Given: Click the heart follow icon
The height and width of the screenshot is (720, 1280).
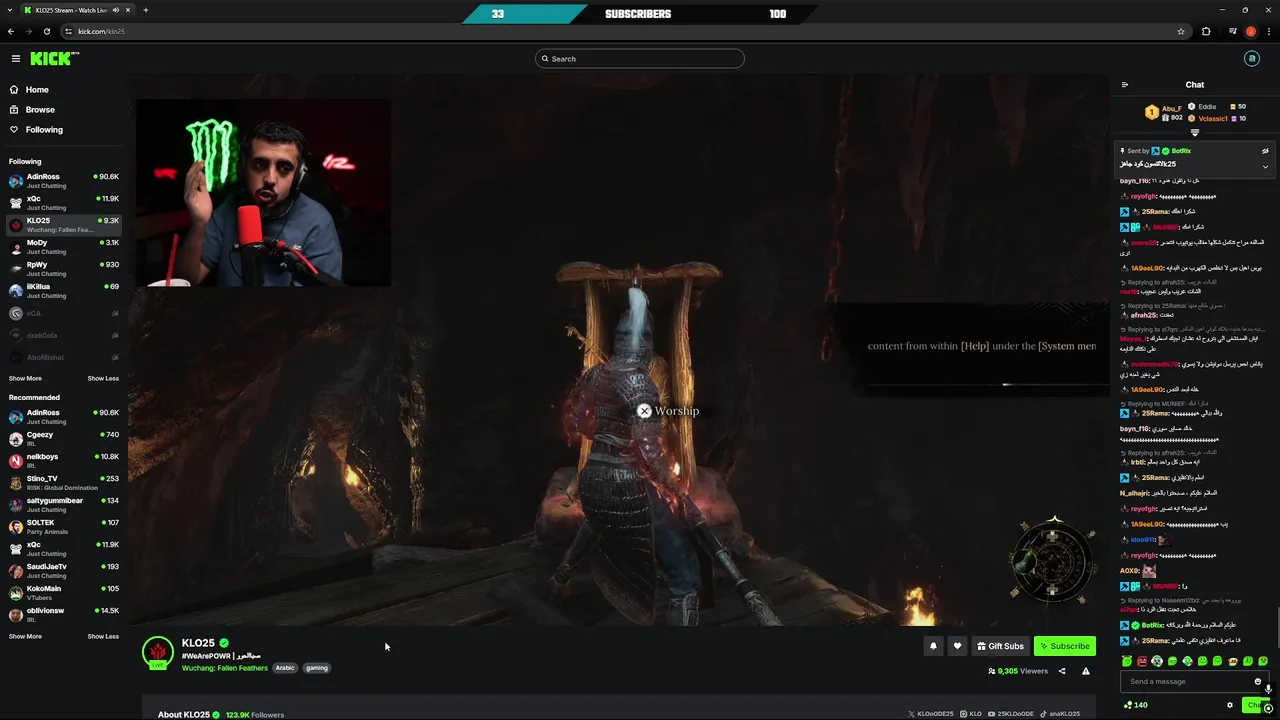Looking at the screenshot, I should point(957,646).
